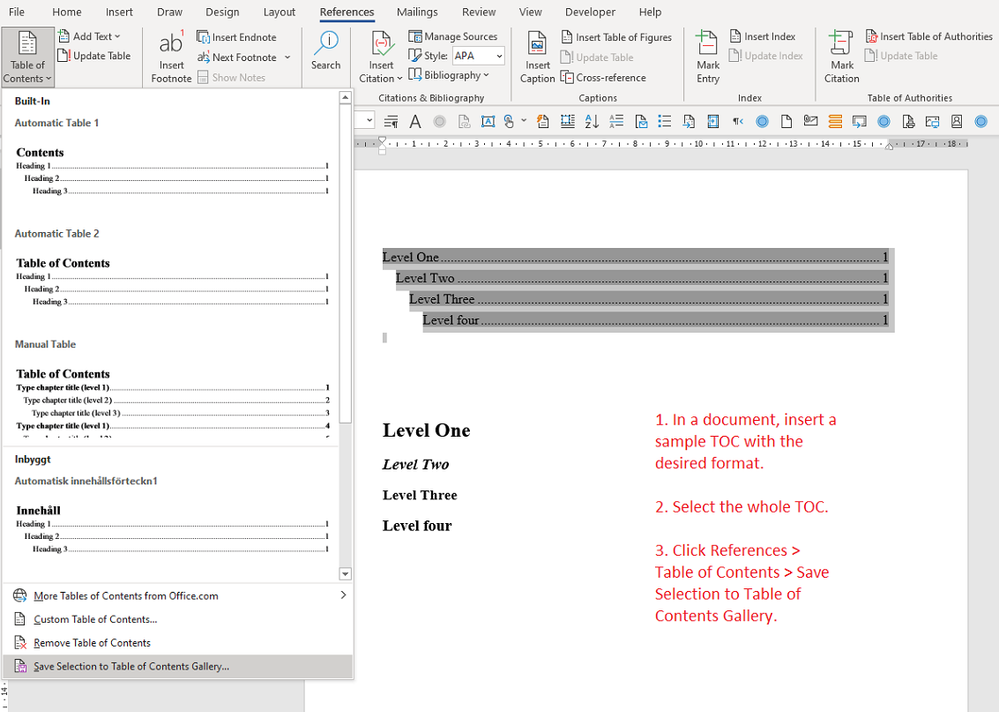This screenshot has height=712, width=999.
Task: Expand the Bibliography menu
Action: tap(449, 75)
